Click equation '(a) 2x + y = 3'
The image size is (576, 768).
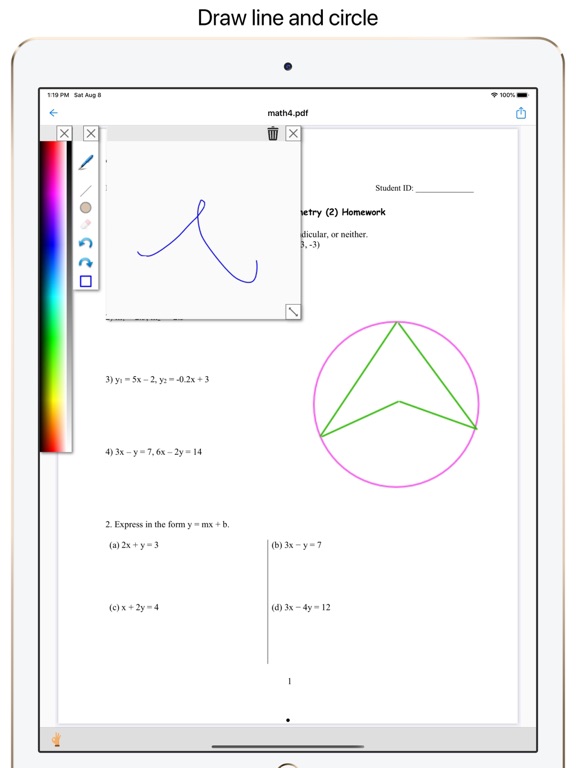134,545
